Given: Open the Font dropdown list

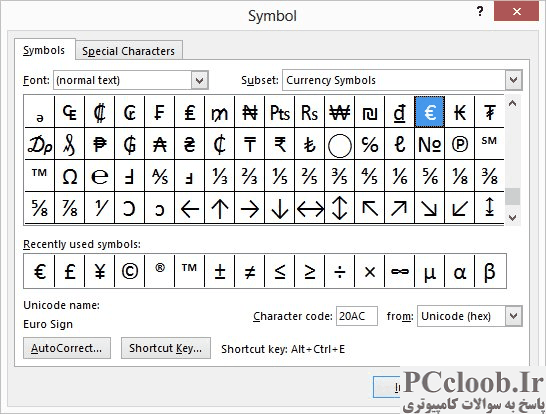Looking at the screenshot, I should 200,80.
